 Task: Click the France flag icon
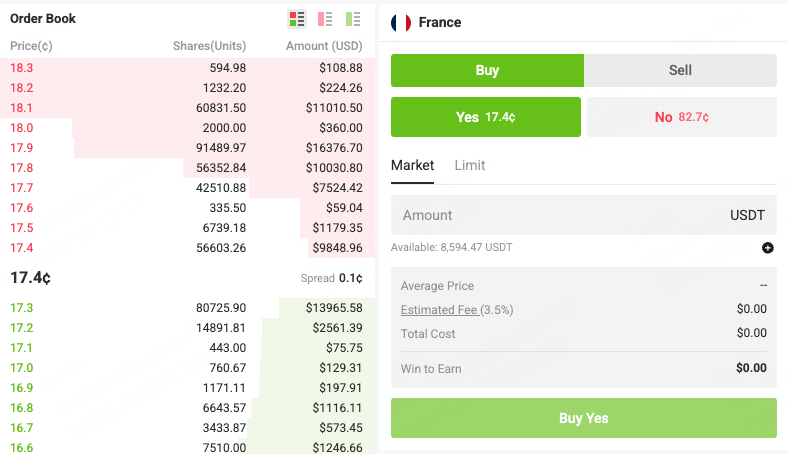pos(401,23)
